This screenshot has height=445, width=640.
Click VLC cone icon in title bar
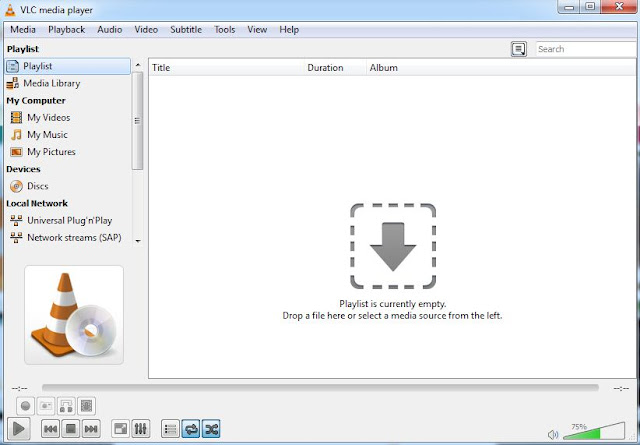[x=10, y=10]
